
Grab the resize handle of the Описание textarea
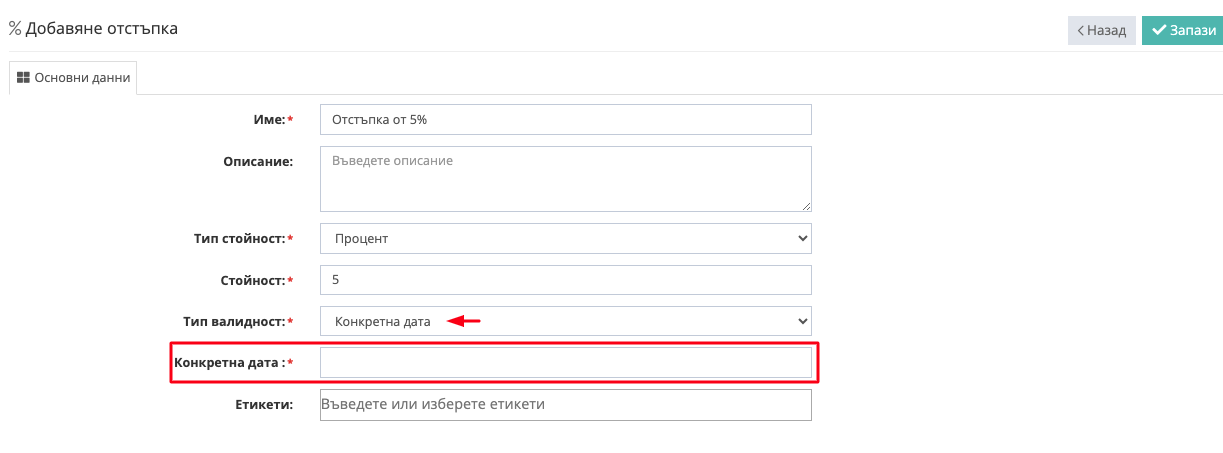(805, 205)
